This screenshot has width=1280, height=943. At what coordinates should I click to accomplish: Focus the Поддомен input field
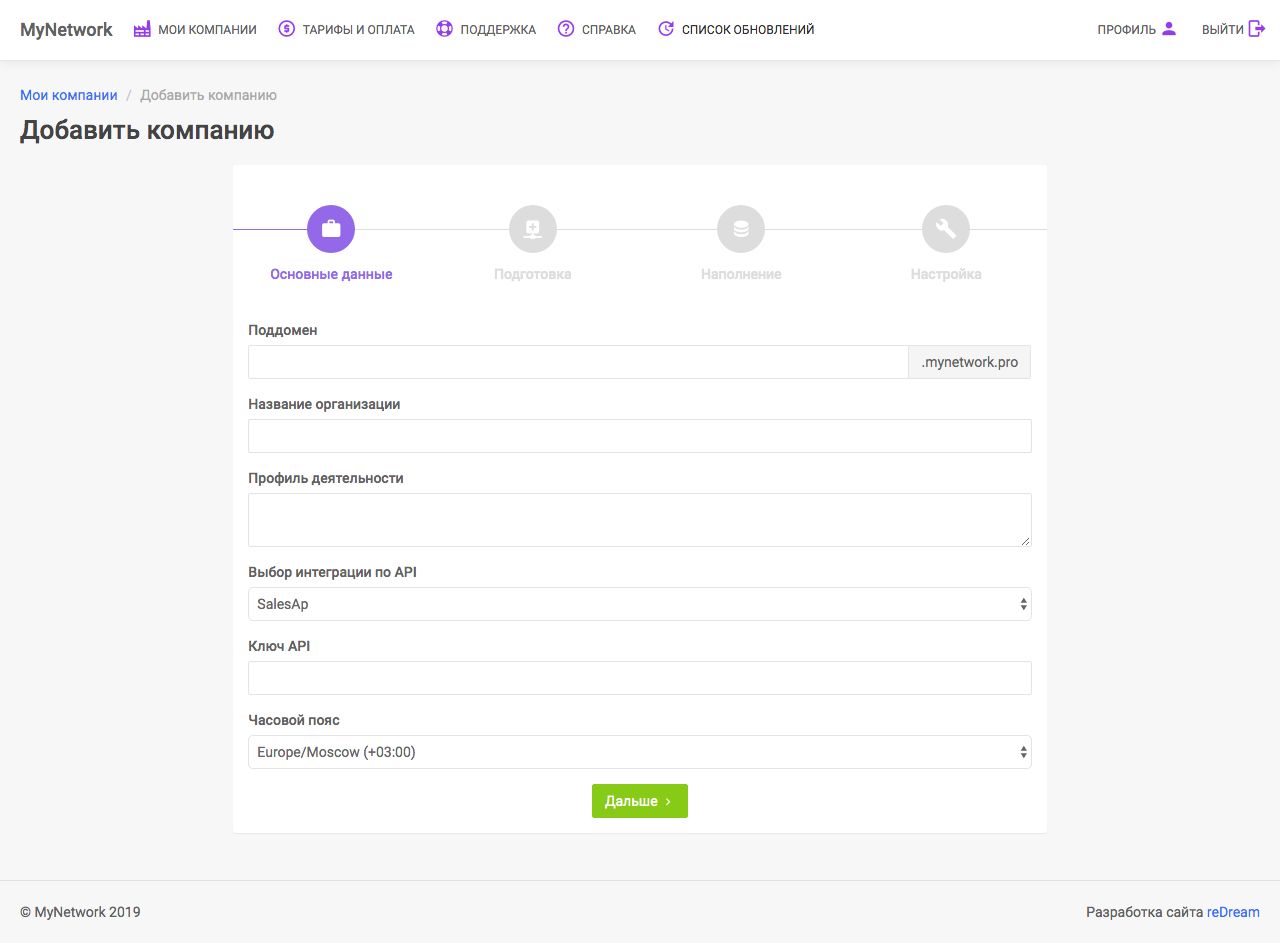[x=578, y=362]
